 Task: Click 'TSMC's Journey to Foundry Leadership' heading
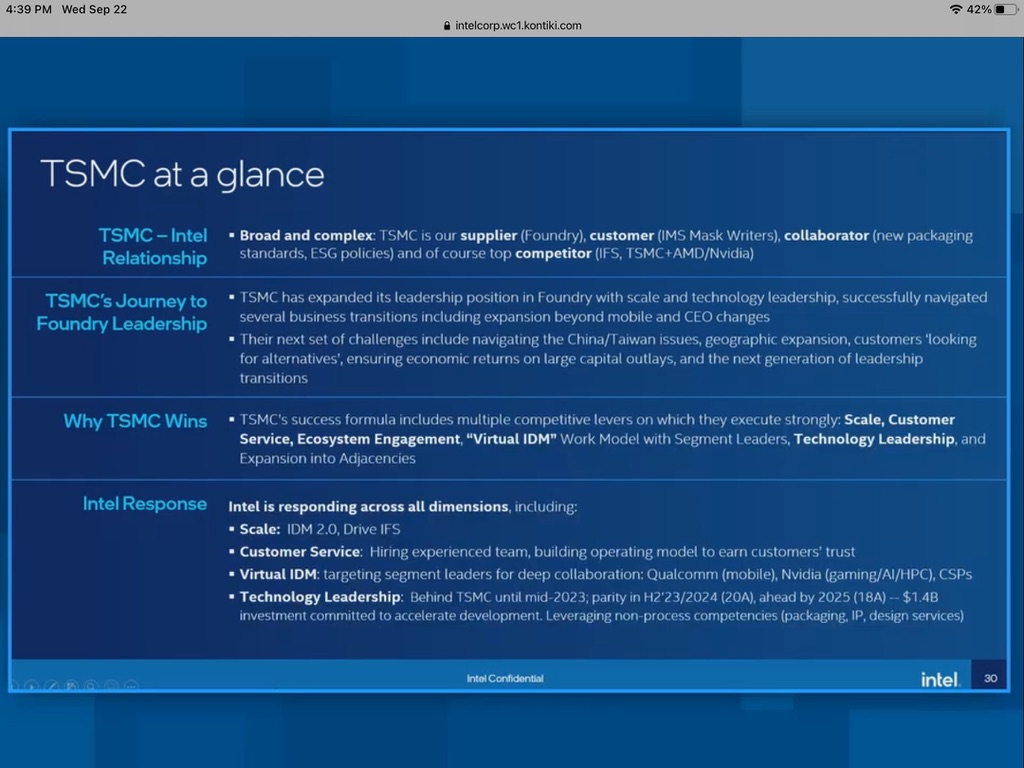coord(122,312)
